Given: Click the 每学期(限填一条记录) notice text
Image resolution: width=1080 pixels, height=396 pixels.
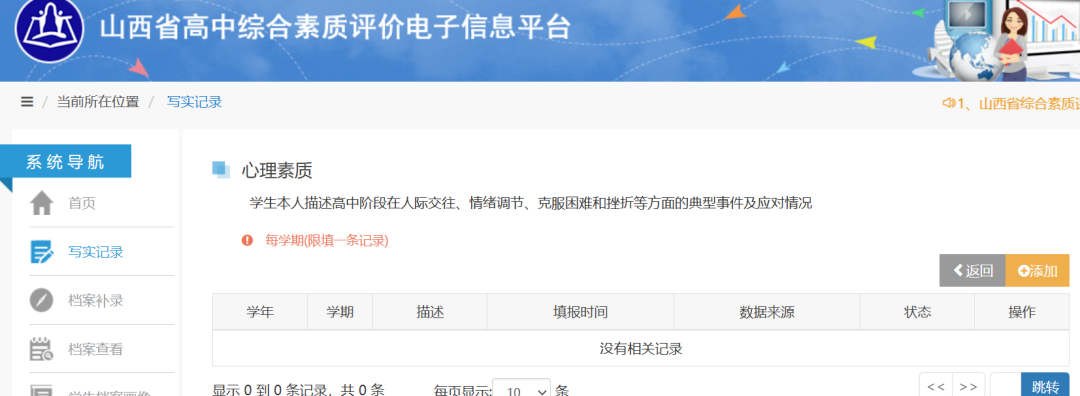Looking at the screenshot, I should 326,240.
